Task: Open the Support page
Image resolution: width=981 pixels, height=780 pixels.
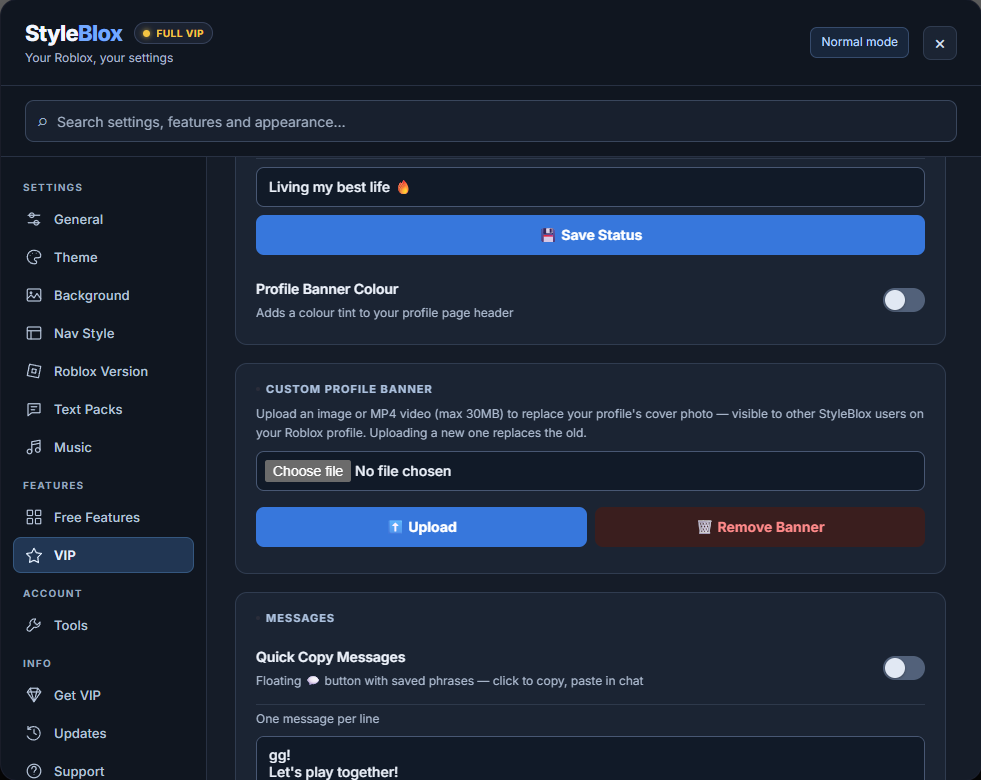Action: pyautogui.click(x=103, y=771)
